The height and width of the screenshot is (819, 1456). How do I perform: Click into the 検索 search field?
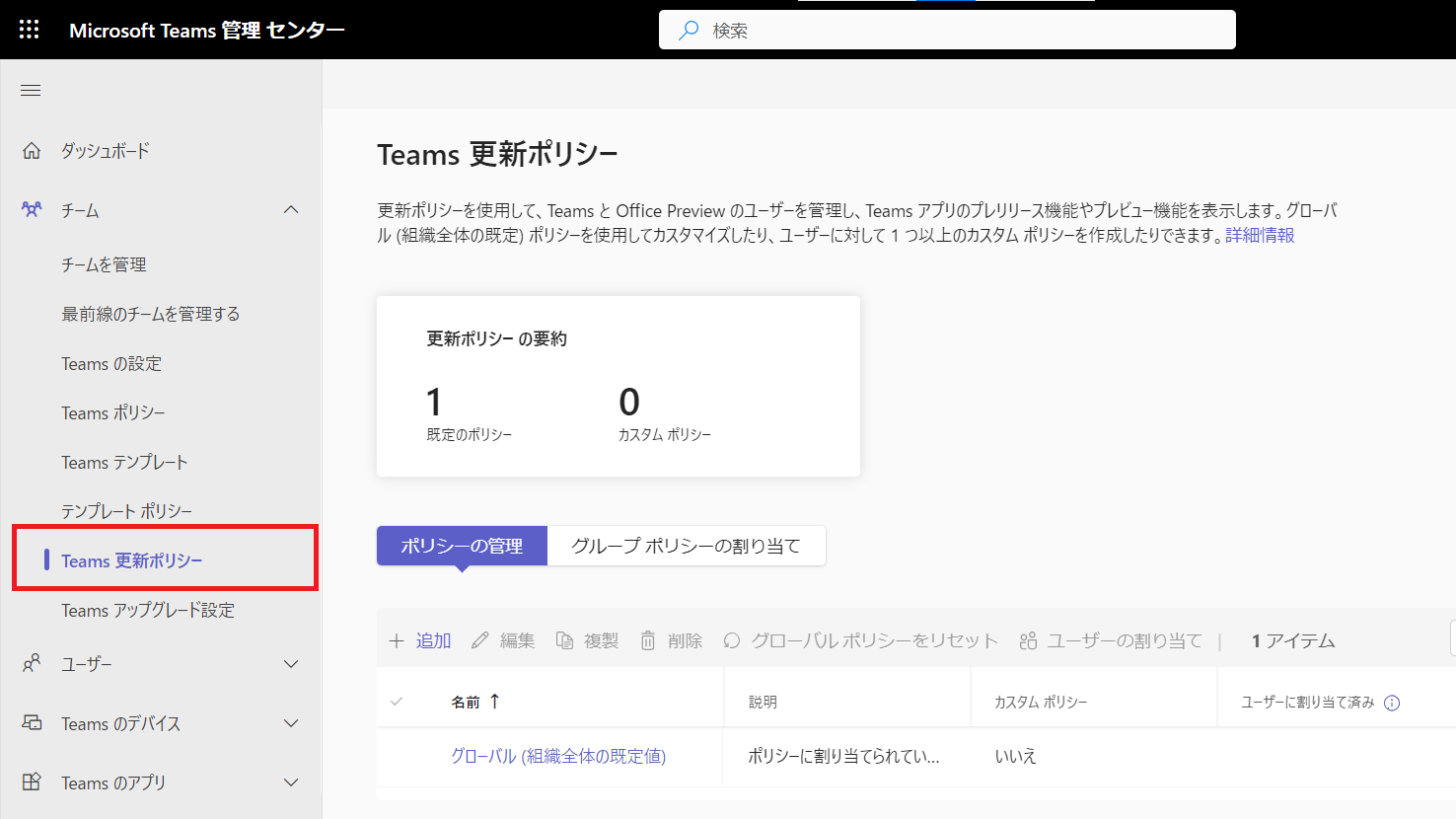947,31
